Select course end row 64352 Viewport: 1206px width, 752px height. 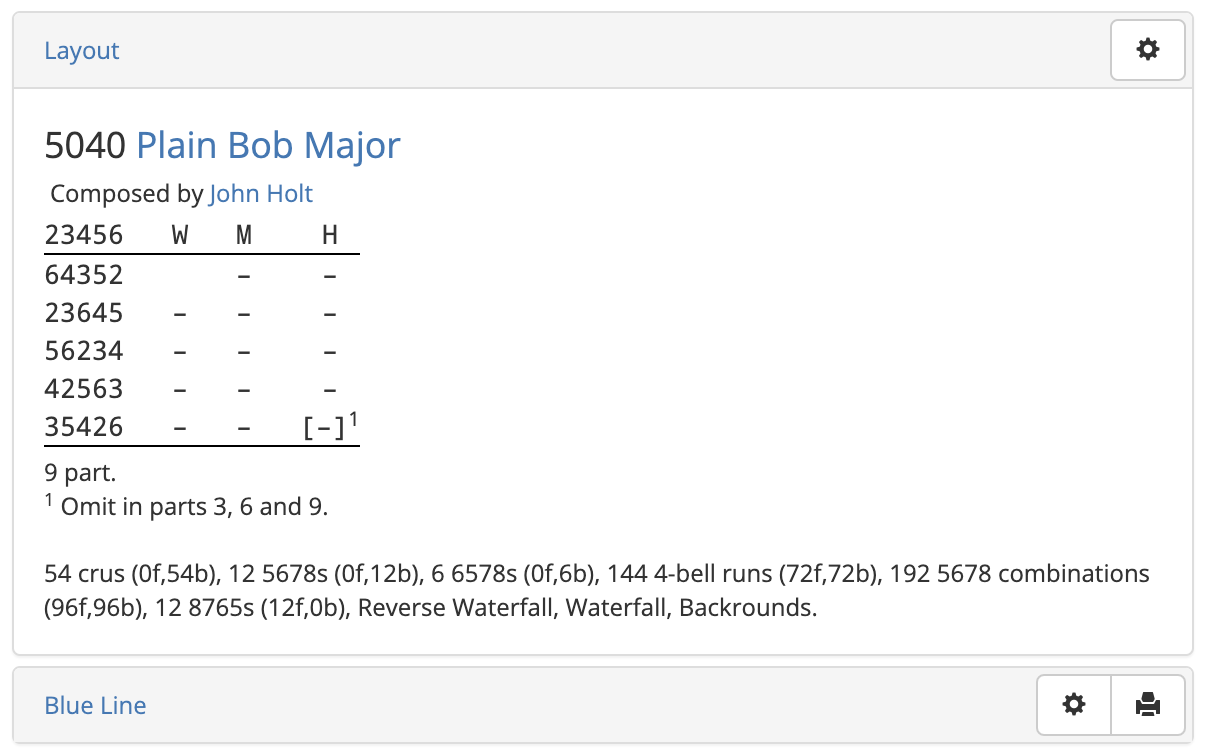click(x=84, y=273)
